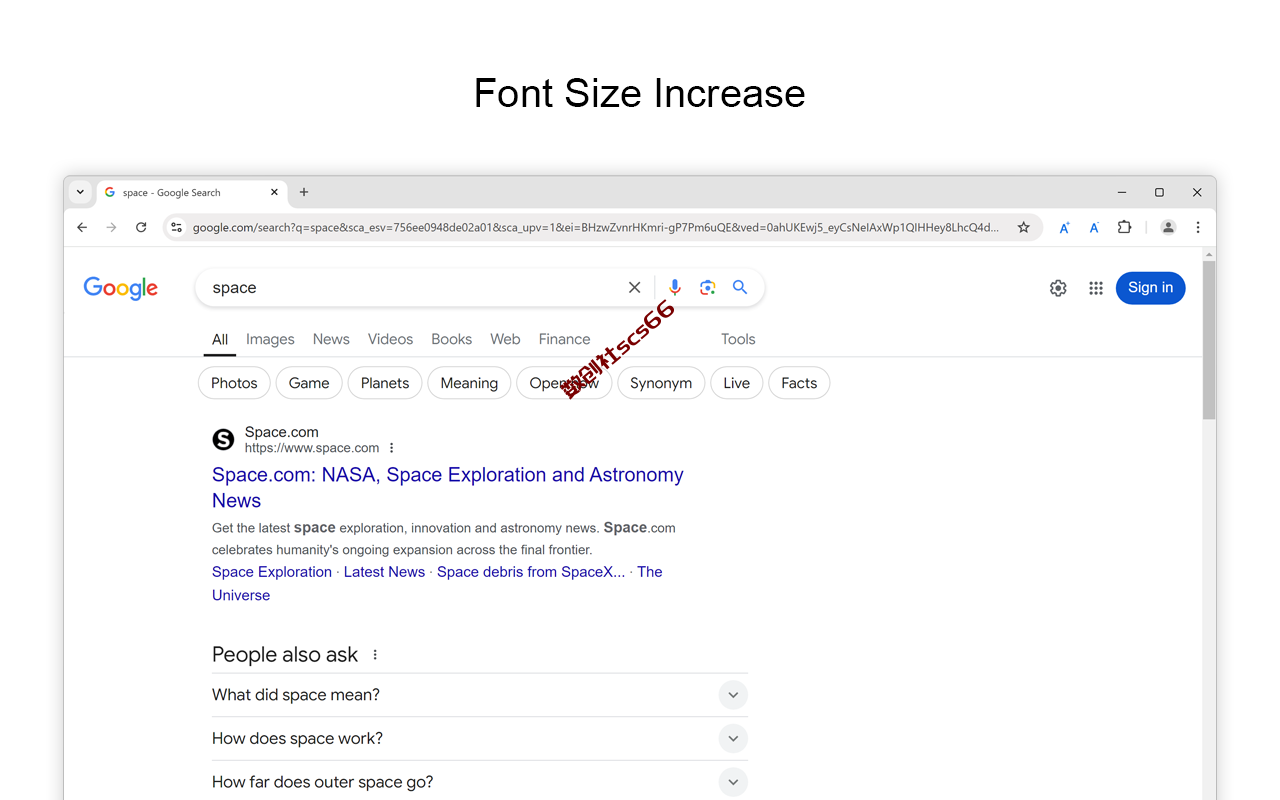The image size is (1280, 800).
Task: Filter by the Facts chip
Action: 799,383
